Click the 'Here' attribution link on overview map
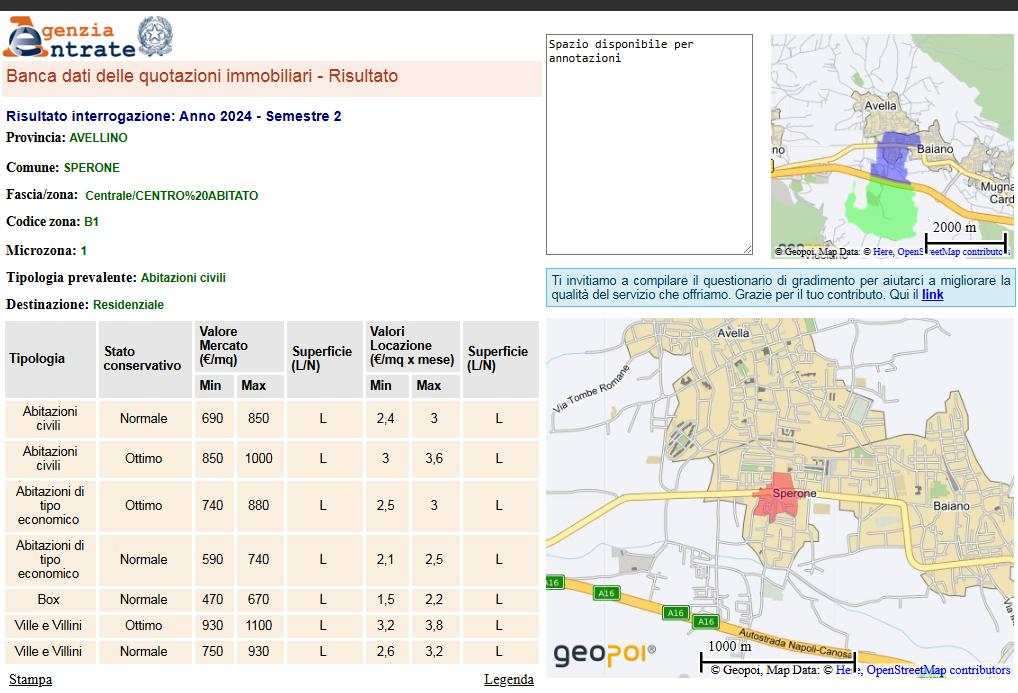The image size is (1018, 693). 882,252
